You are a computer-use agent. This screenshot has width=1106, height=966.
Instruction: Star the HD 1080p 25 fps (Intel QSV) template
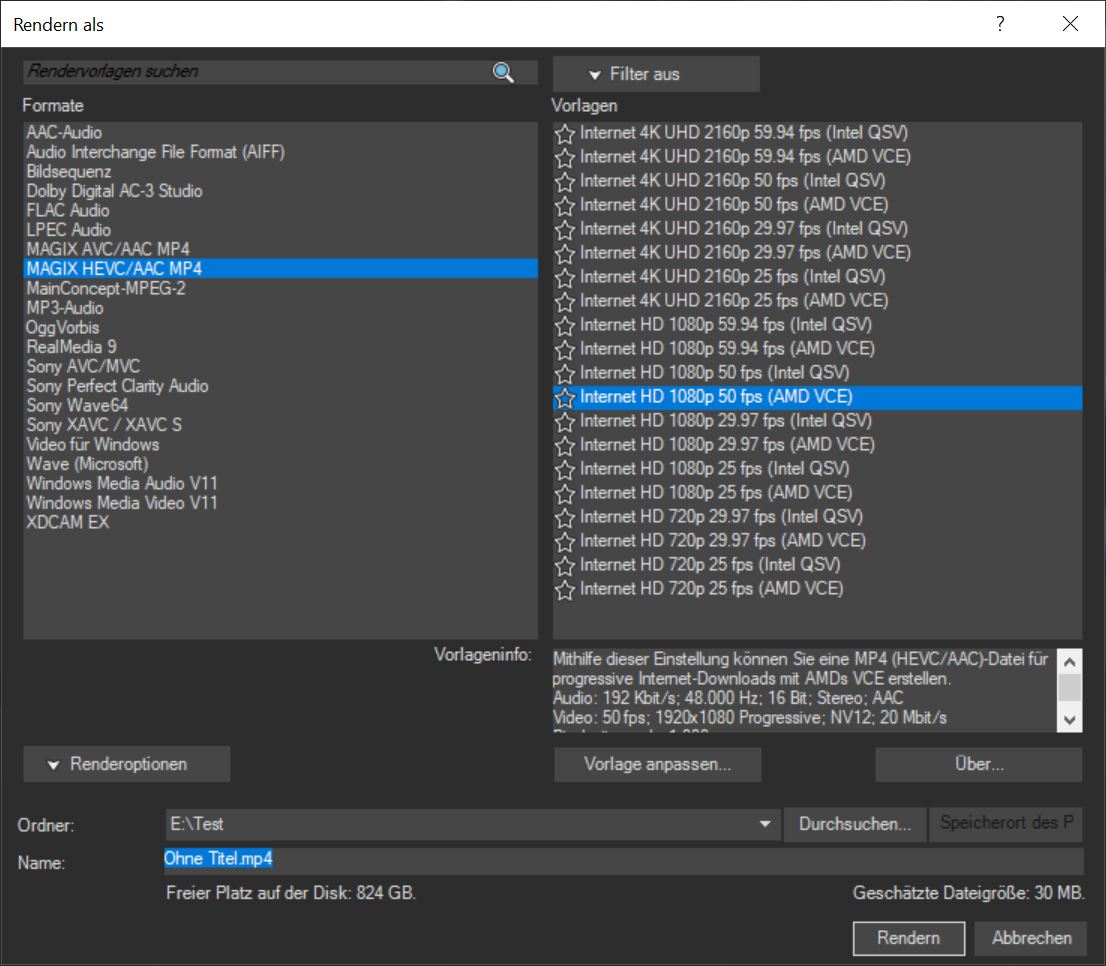pyautogui.click(x=564, y=470)
